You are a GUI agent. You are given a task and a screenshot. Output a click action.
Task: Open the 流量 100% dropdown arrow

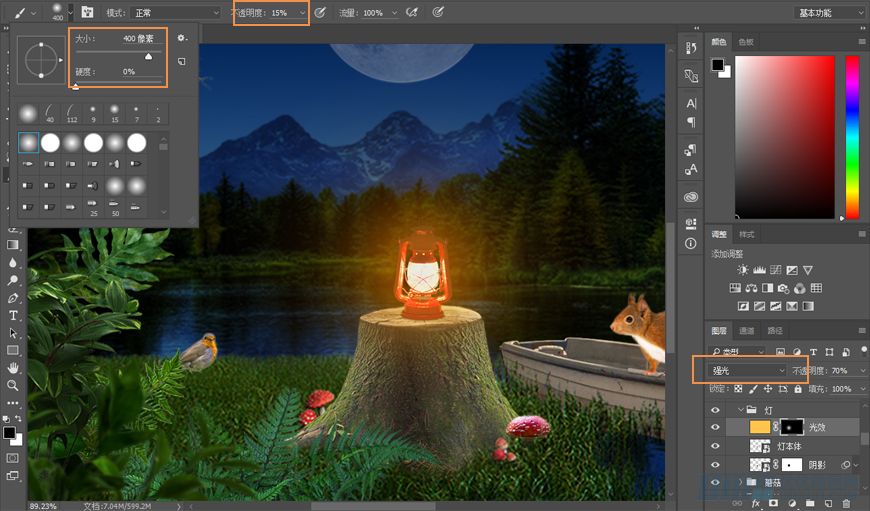(394, 12)
